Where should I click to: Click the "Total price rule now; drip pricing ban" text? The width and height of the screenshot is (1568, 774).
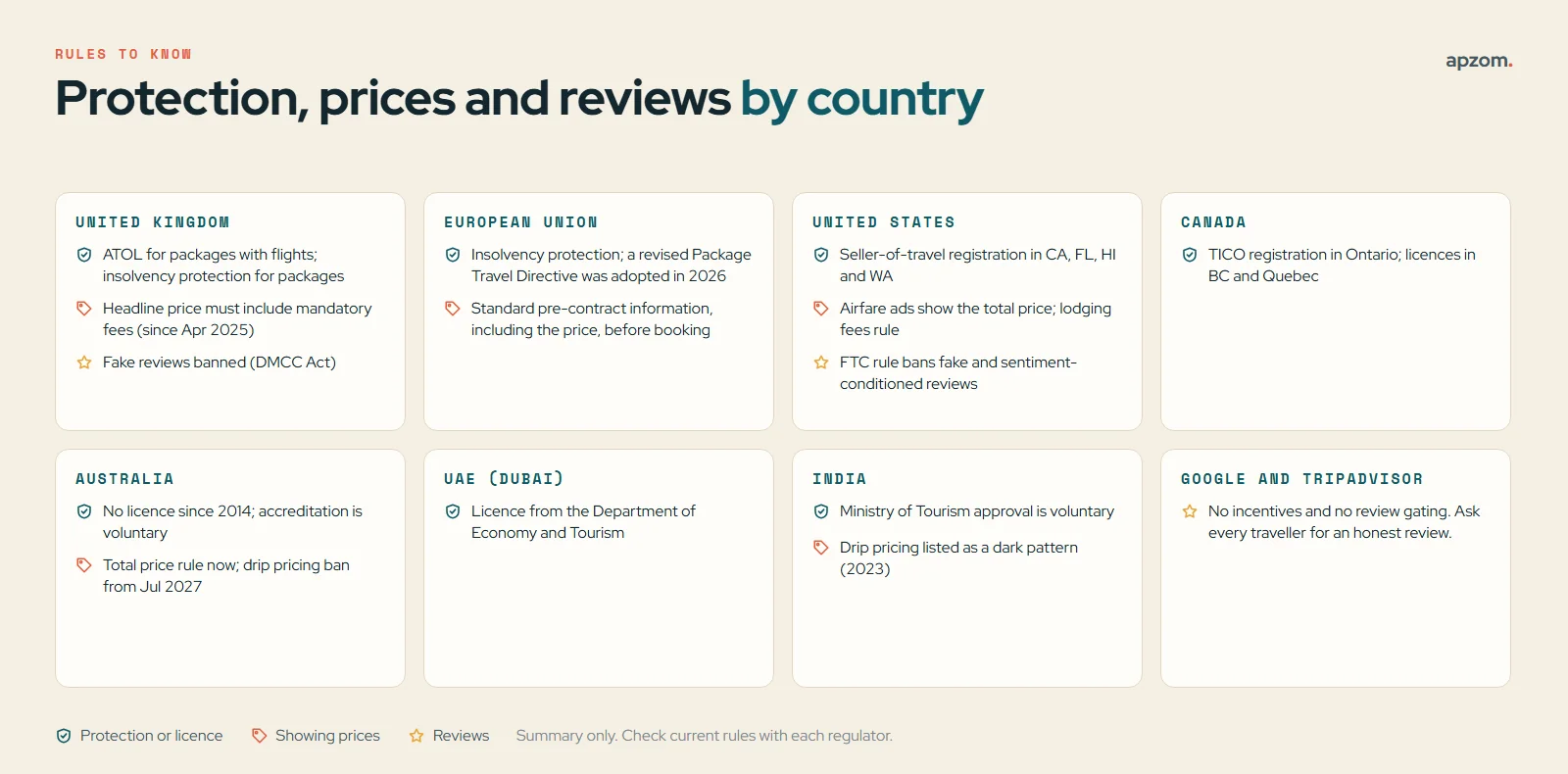click(226, 576)
